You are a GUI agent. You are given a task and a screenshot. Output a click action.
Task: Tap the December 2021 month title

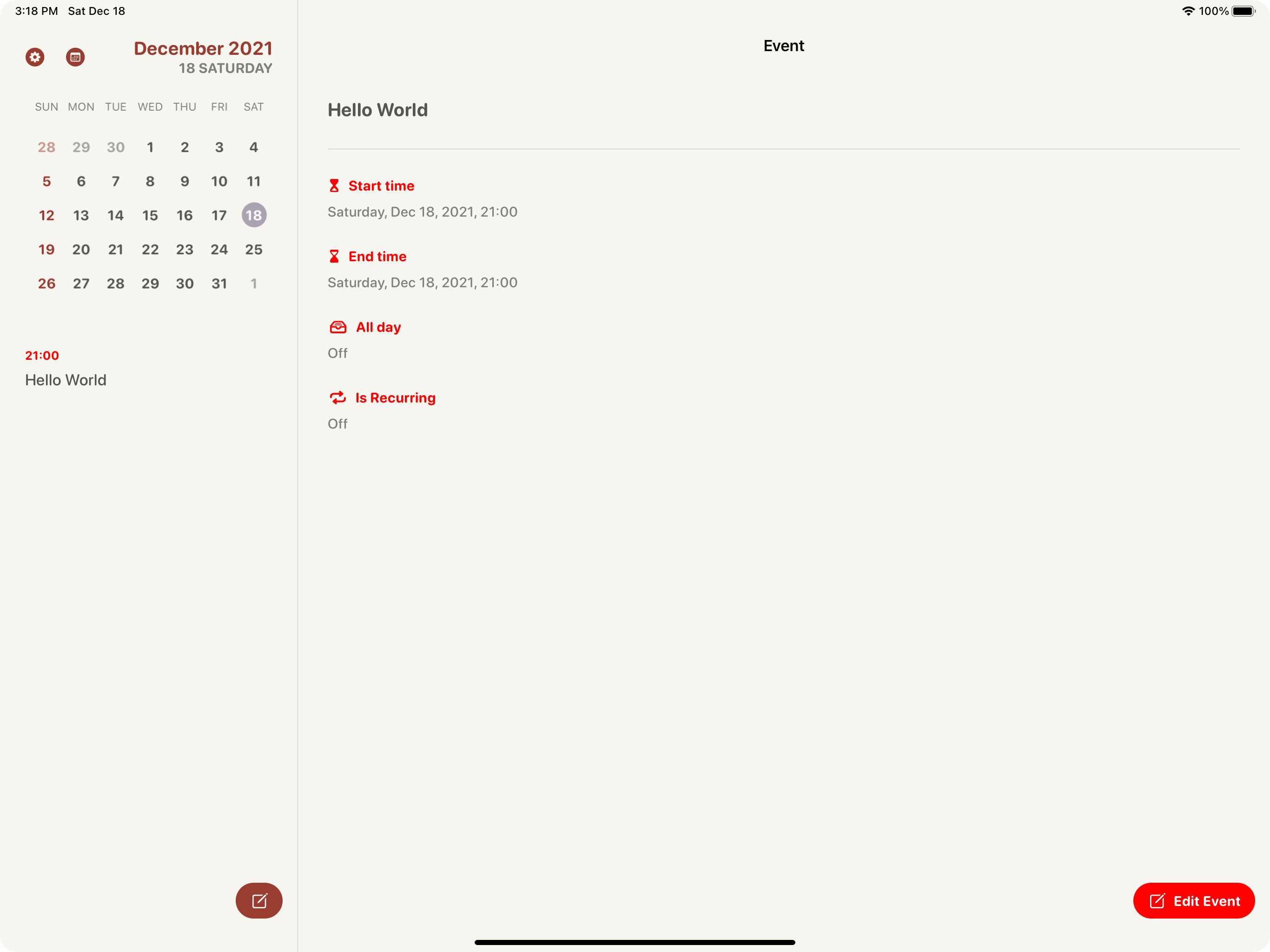(203, 48)
